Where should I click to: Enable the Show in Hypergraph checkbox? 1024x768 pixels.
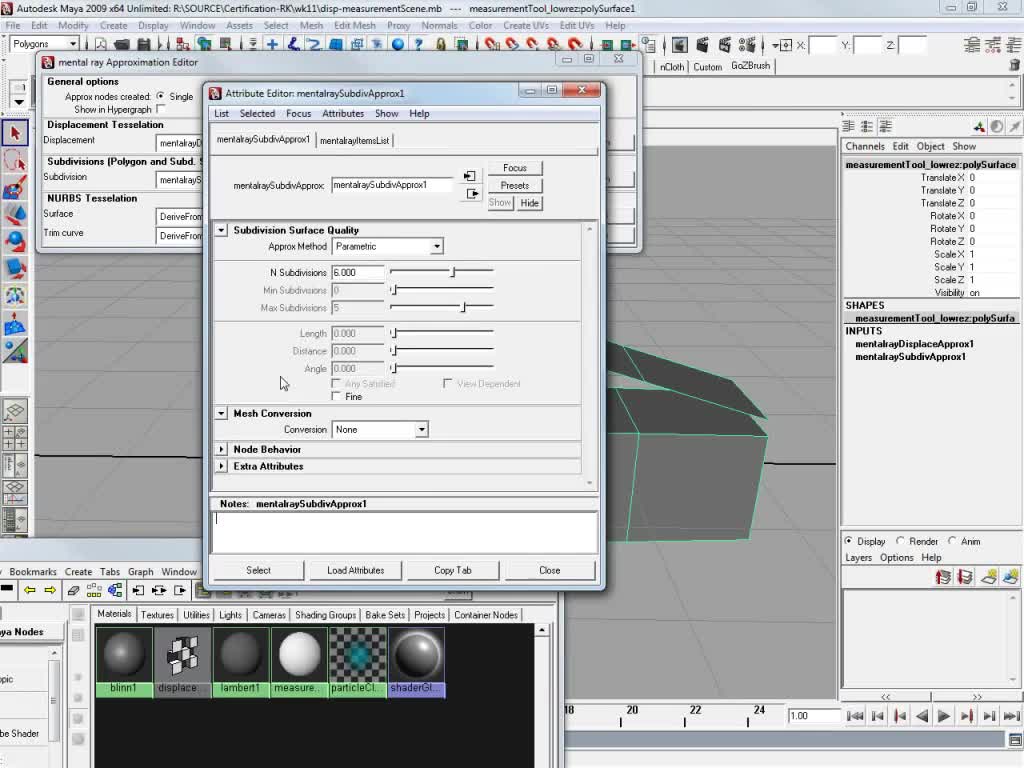pyautogui.click(x=161, y=109)
